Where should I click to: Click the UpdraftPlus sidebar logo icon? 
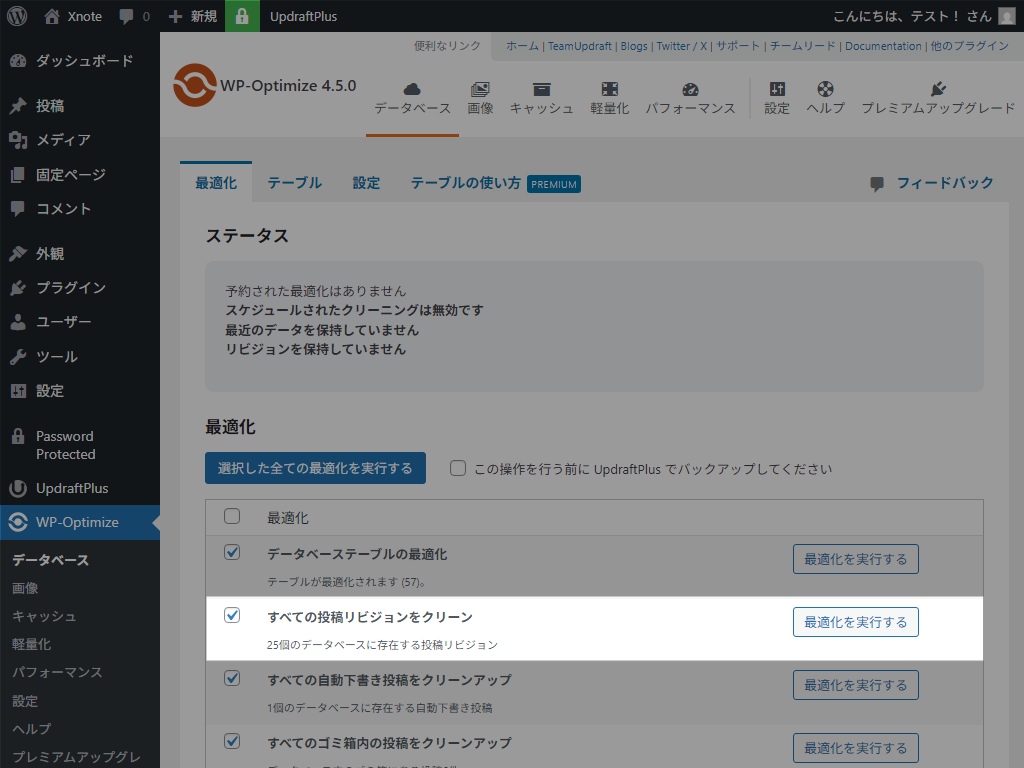point(18,488)
